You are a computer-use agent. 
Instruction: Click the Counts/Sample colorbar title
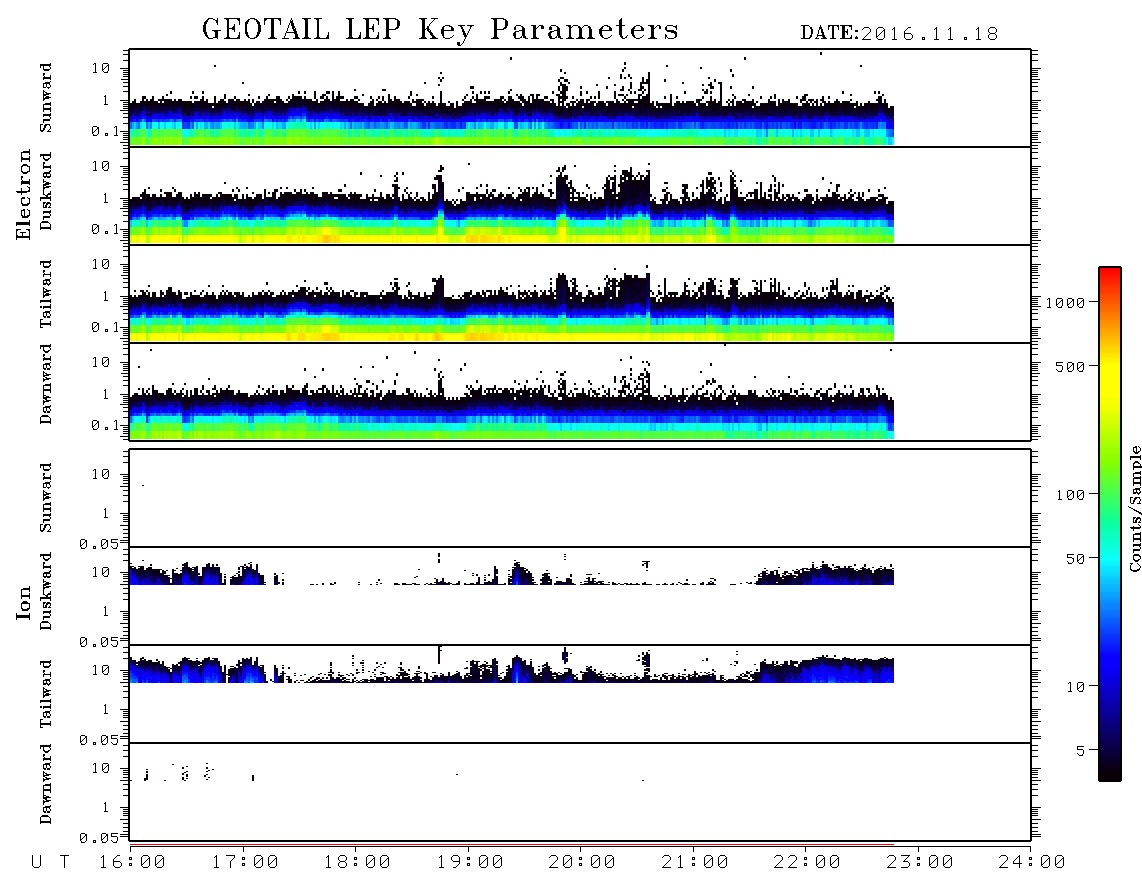click(1134, 508)
